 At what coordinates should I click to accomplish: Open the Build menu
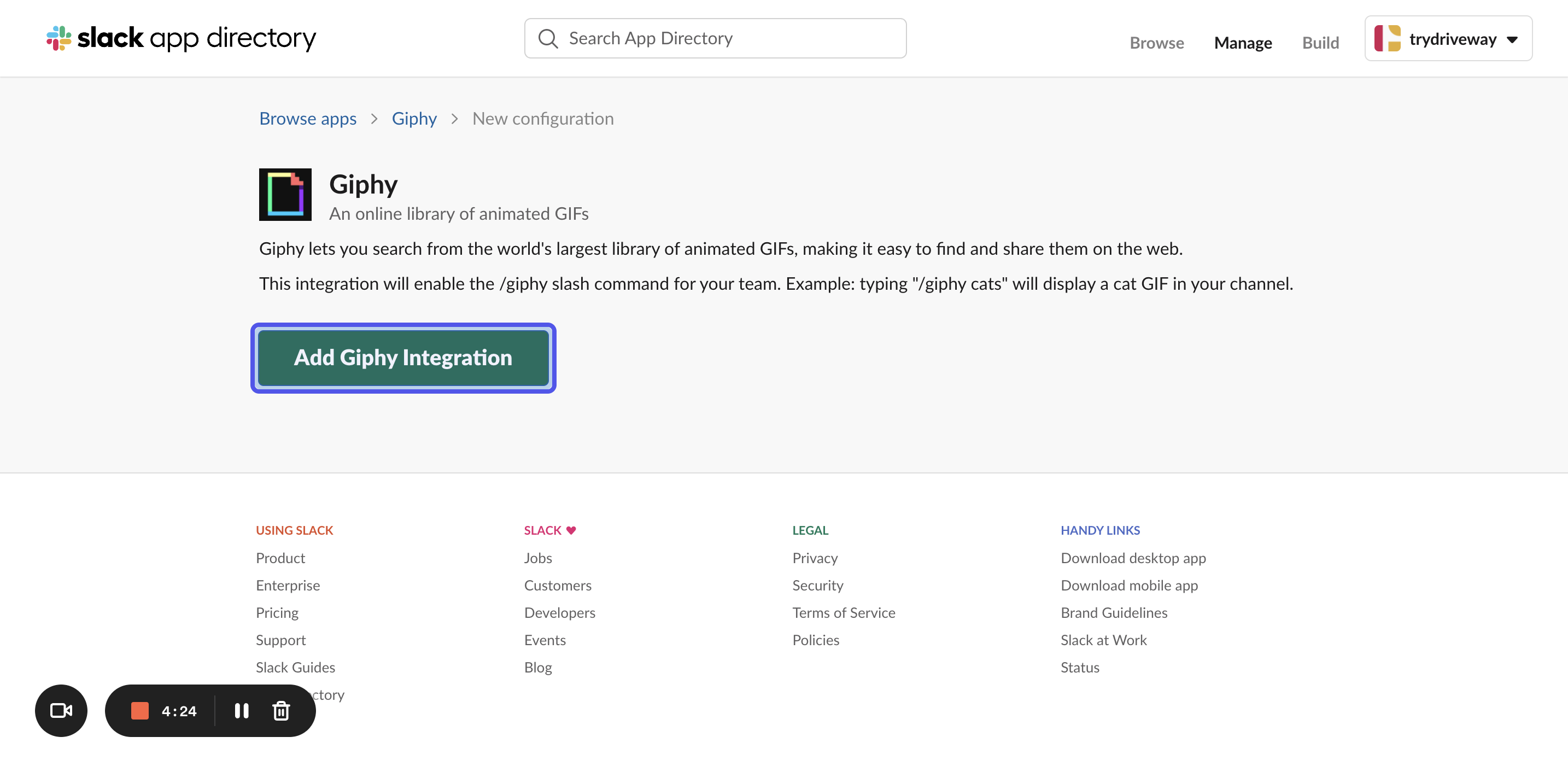point(1320,43)
